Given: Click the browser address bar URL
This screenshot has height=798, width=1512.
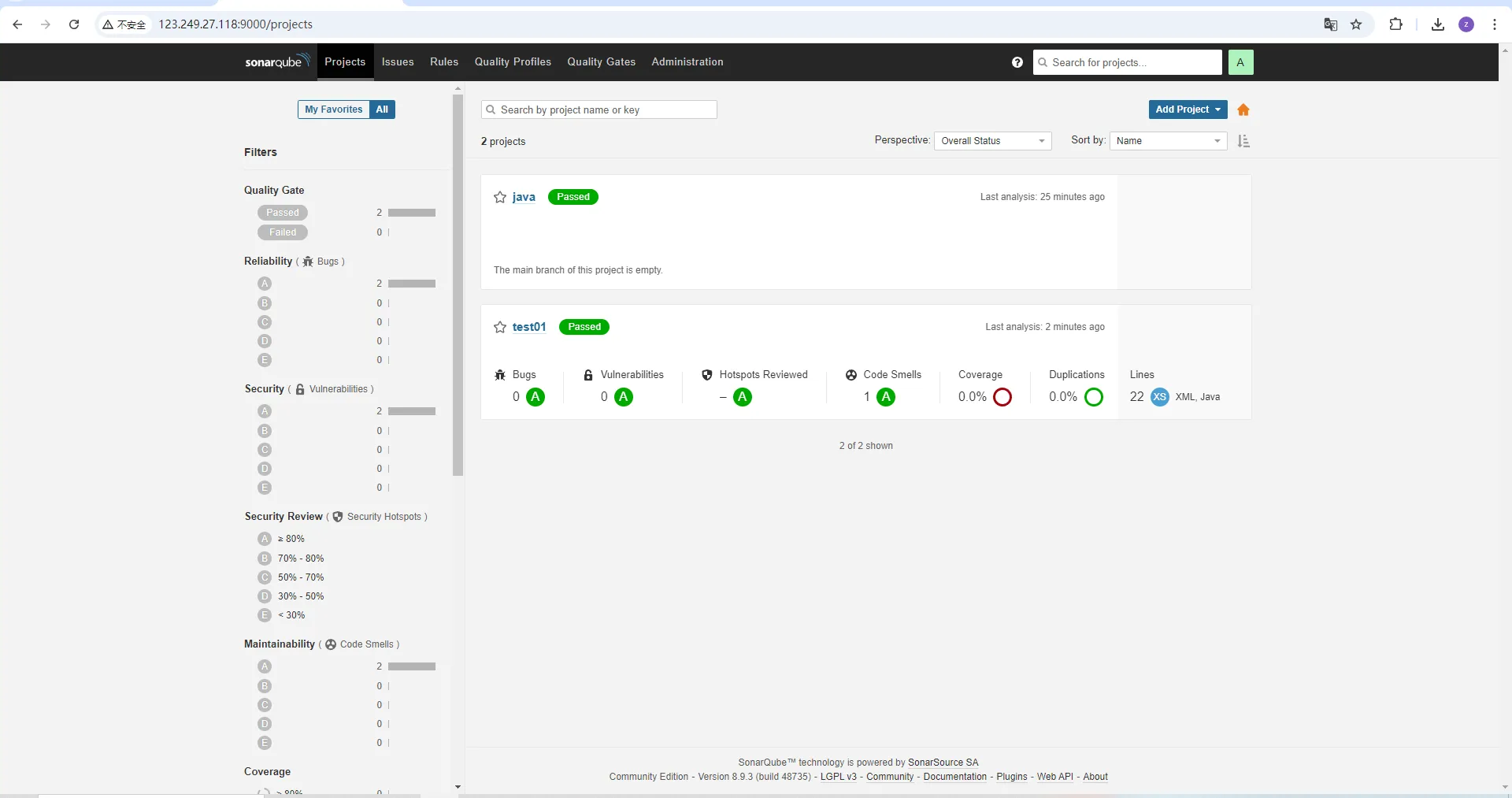Looking at the screenshot, I should click(x=235, y=24).
